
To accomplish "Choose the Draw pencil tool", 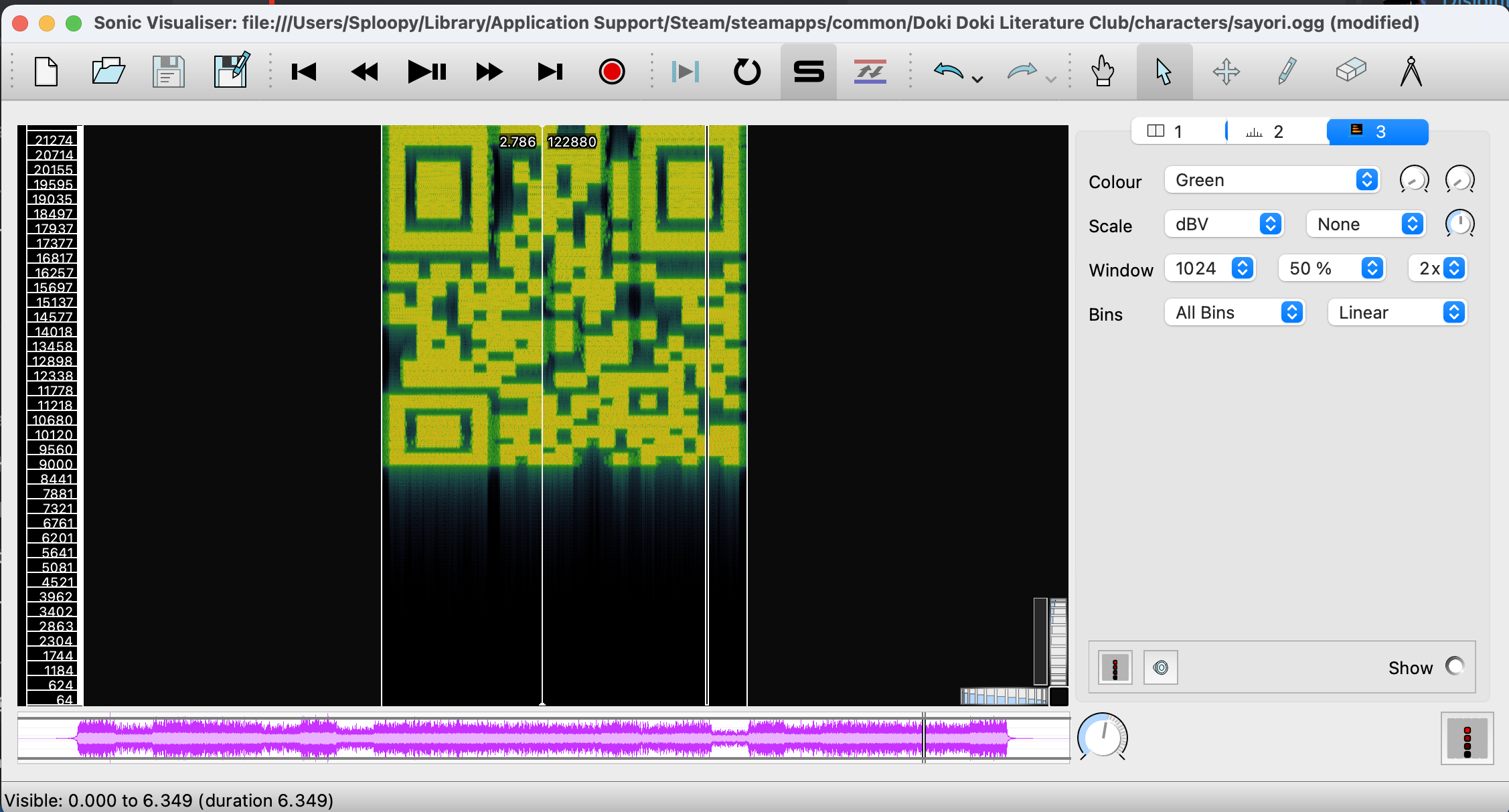I will (1287, 71).
